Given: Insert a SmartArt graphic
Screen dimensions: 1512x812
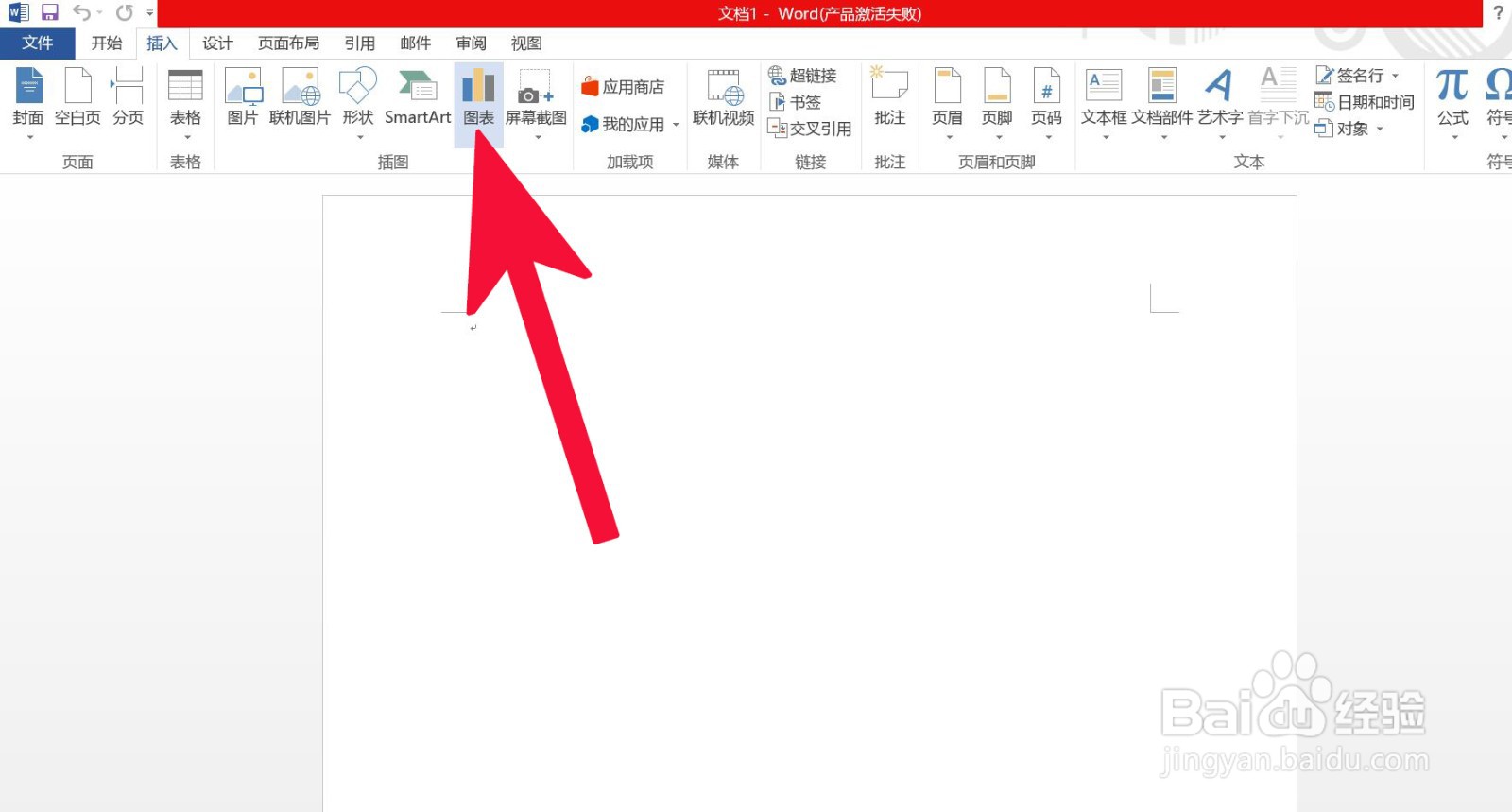Looking at the screenshot, I should (418, 98).
